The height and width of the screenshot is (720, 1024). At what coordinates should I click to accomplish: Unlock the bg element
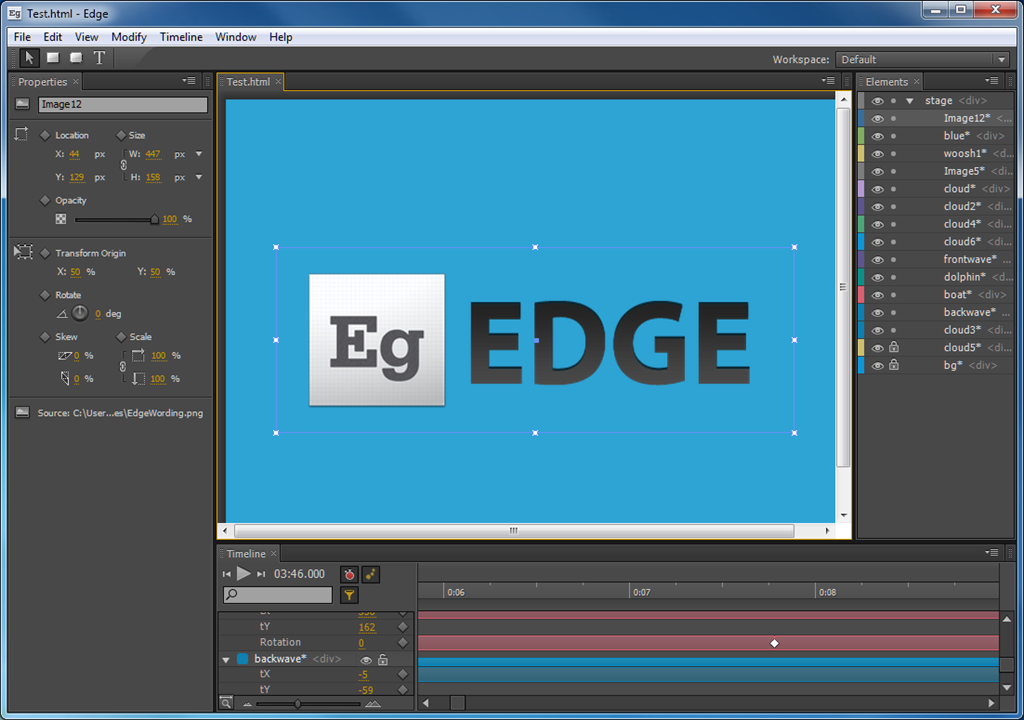(893, 365)
